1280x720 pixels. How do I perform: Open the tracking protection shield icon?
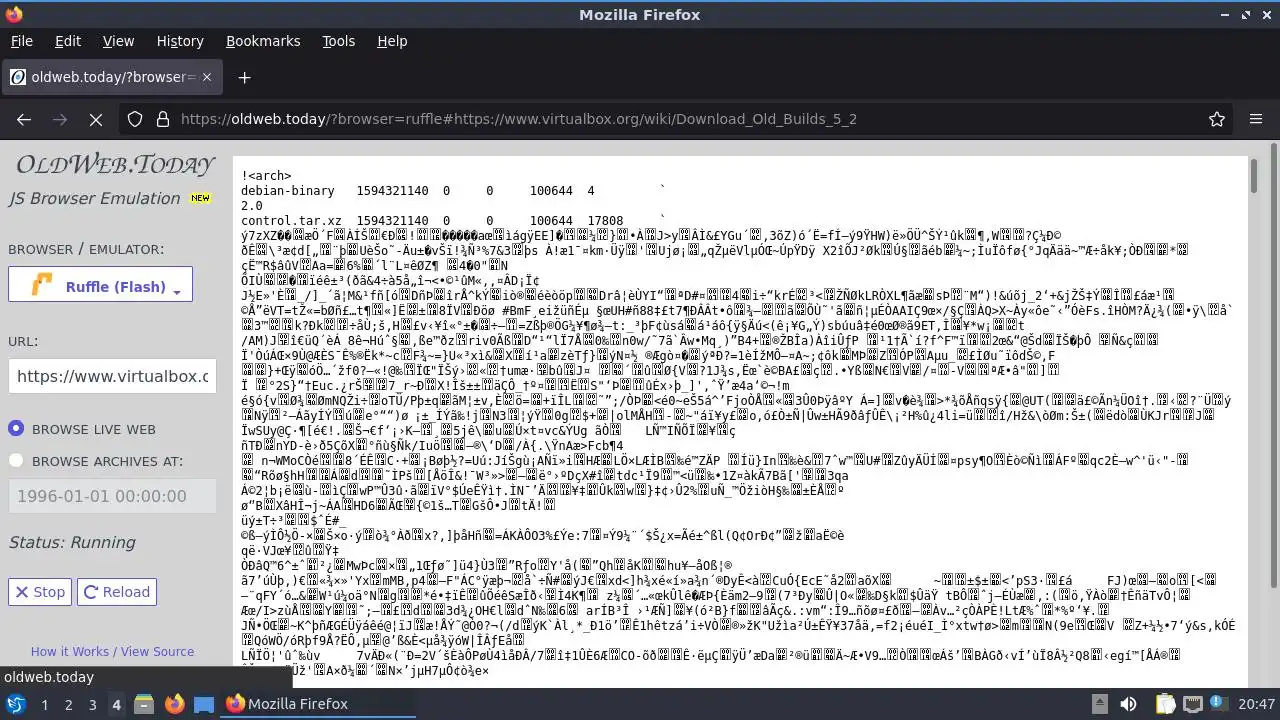coord(135,119)
